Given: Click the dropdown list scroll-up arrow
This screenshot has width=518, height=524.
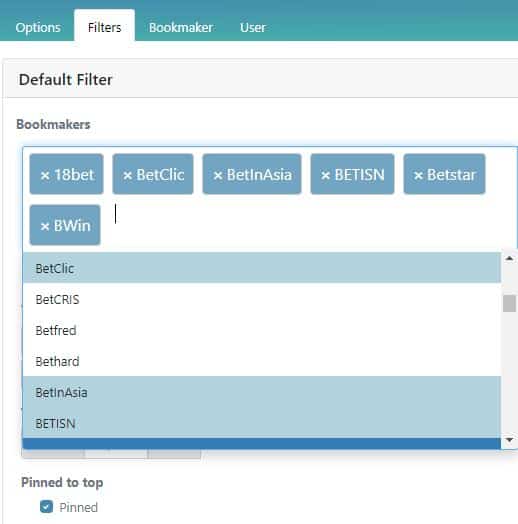Looking at the screenshot, I should coord(509,258).
